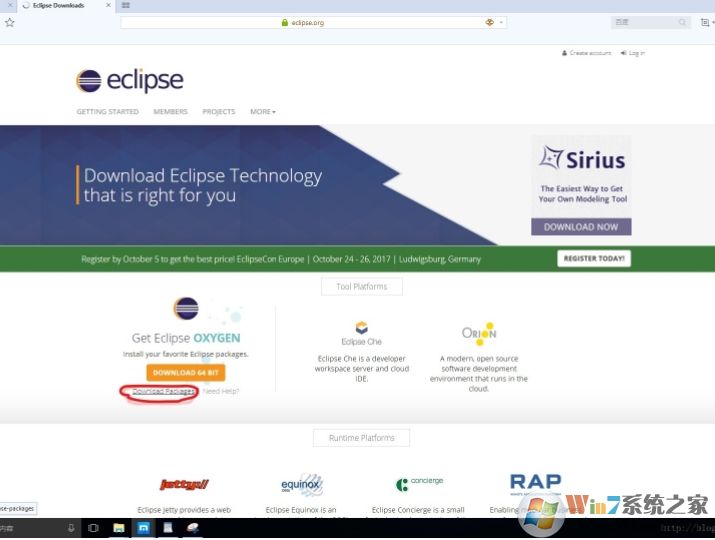This screenshot has width=715, height=540.
Task: Click the REGISTER TODAY! button
Action: click(594, 259)
